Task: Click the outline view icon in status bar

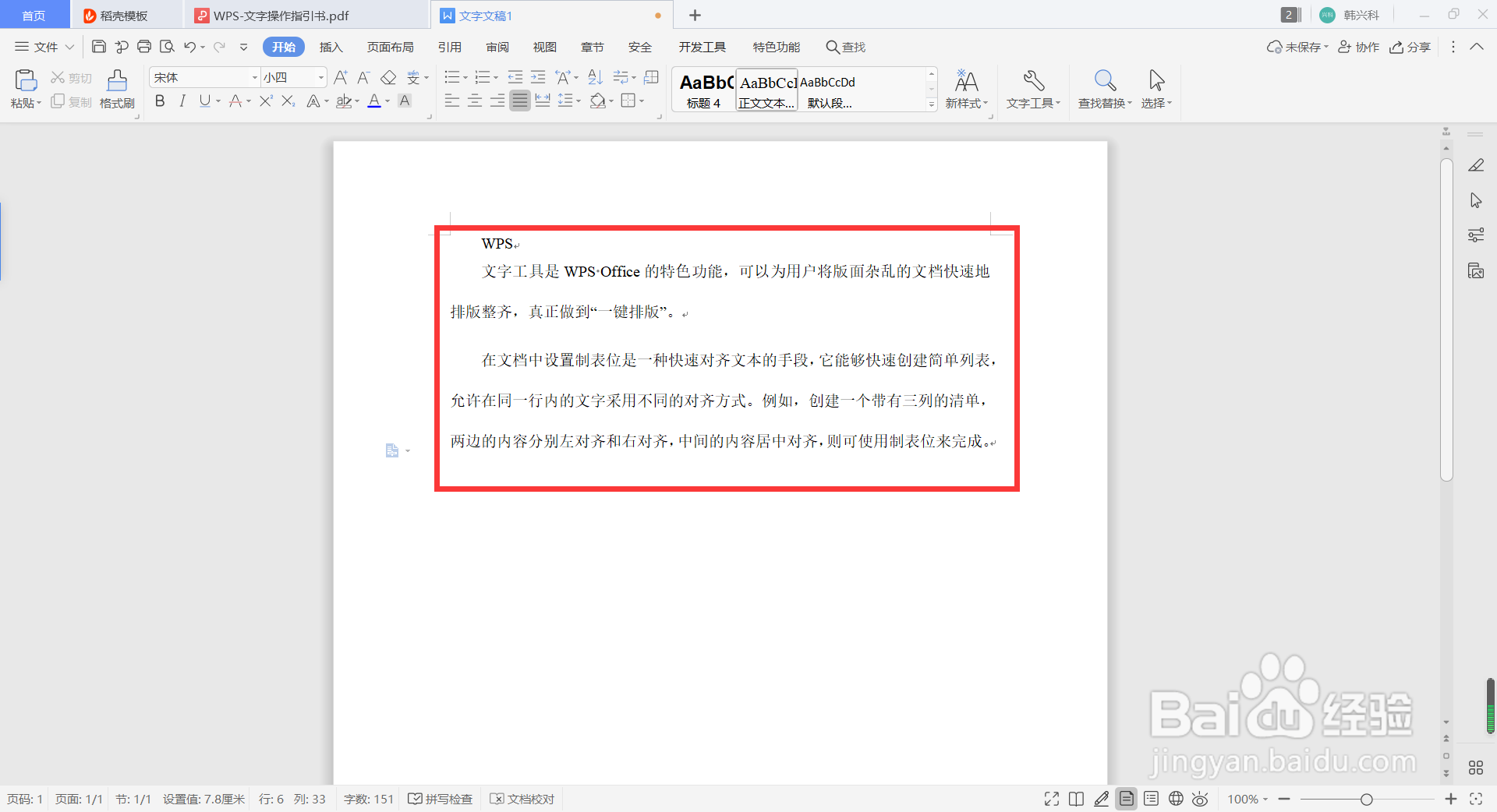Action: pos(1151,799)
